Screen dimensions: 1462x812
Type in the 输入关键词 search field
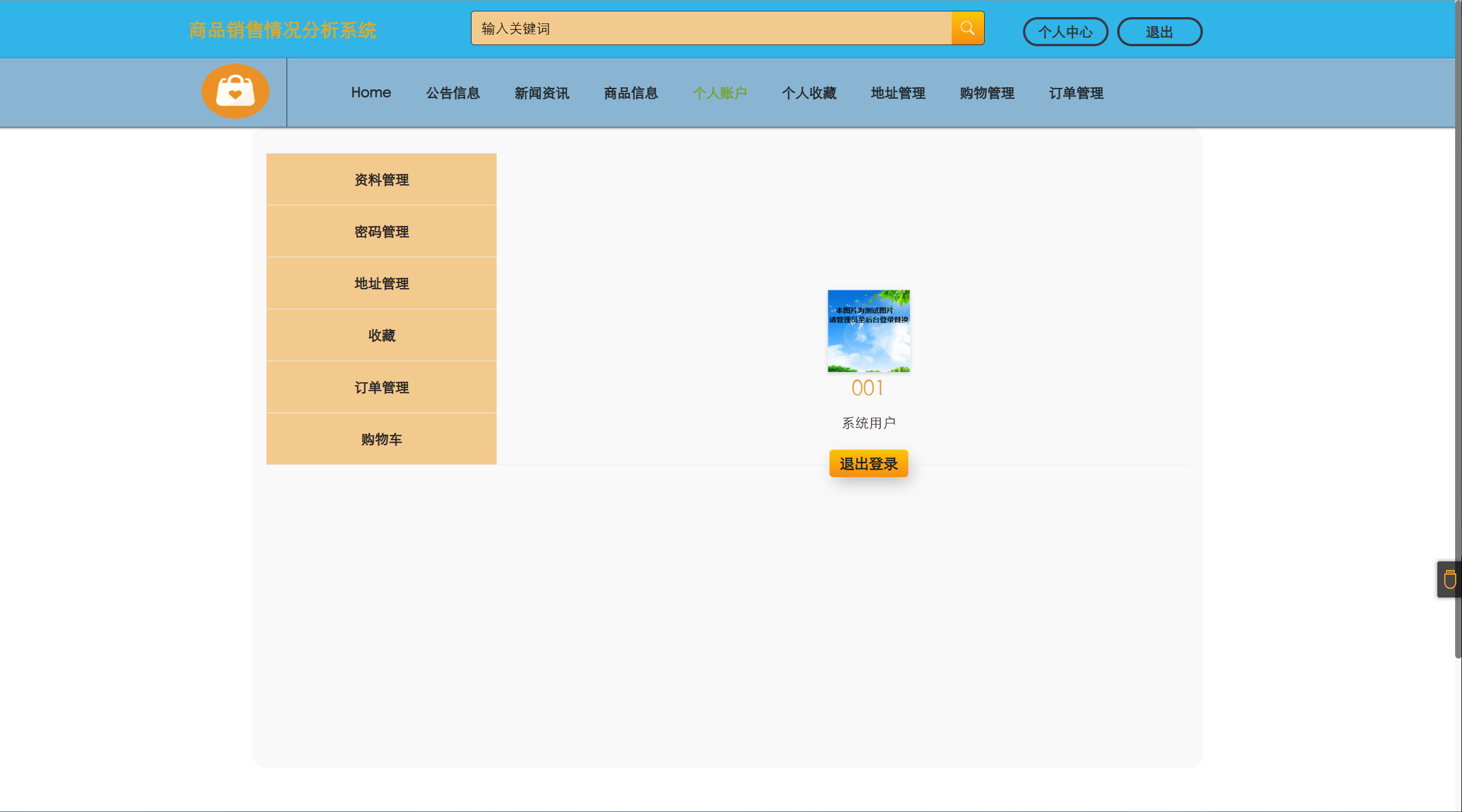711,29
